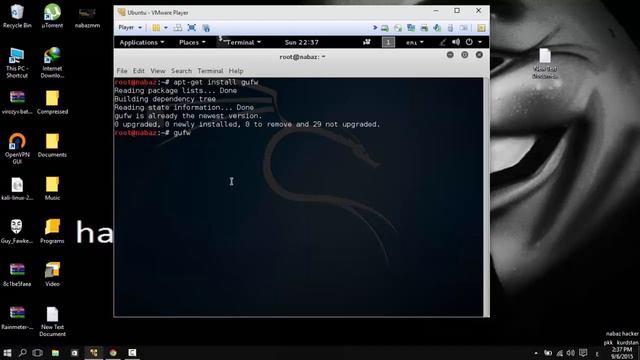Expand the arrow beside the pause icon
The height and width of the screenshot is (360, 640).
[166, 28]
